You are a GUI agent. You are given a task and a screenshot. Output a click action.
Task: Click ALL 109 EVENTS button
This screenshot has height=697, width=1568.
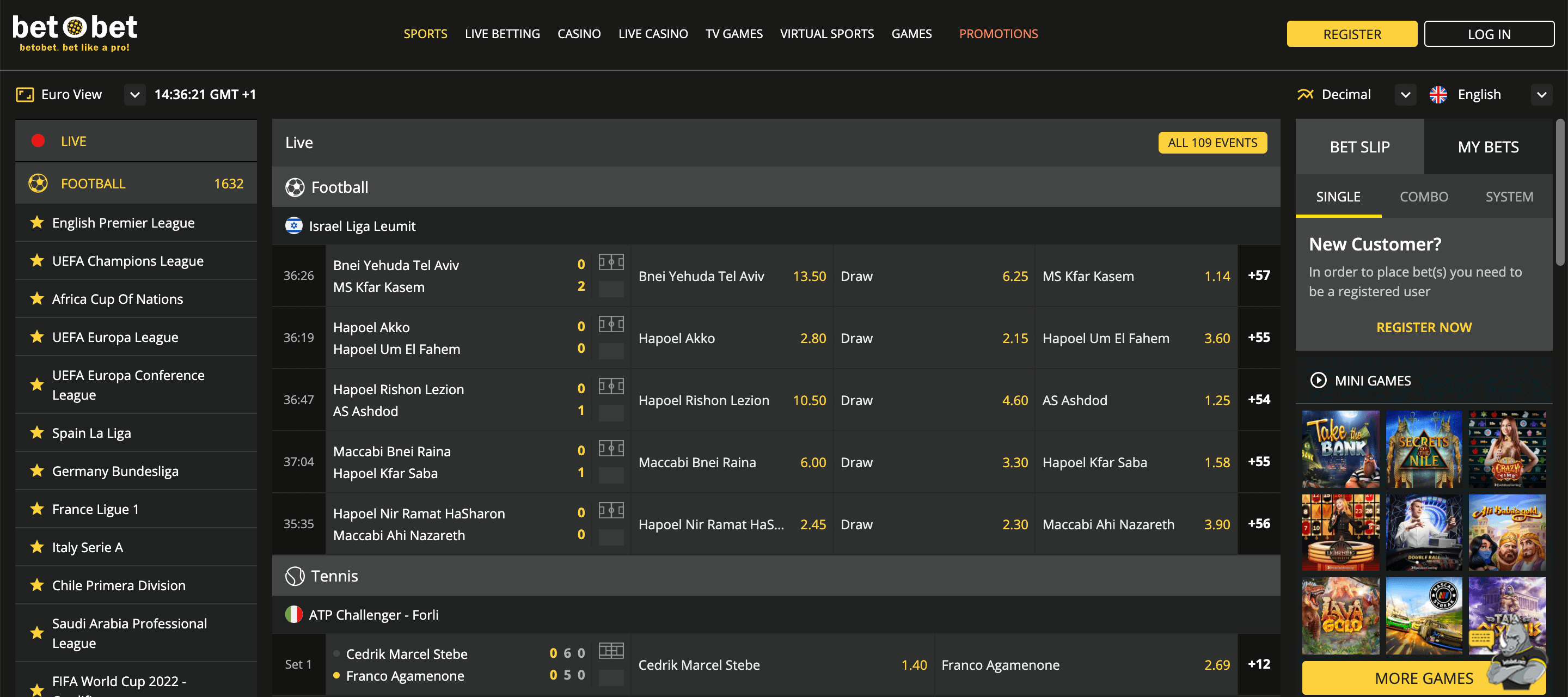tap(1213, 141)
